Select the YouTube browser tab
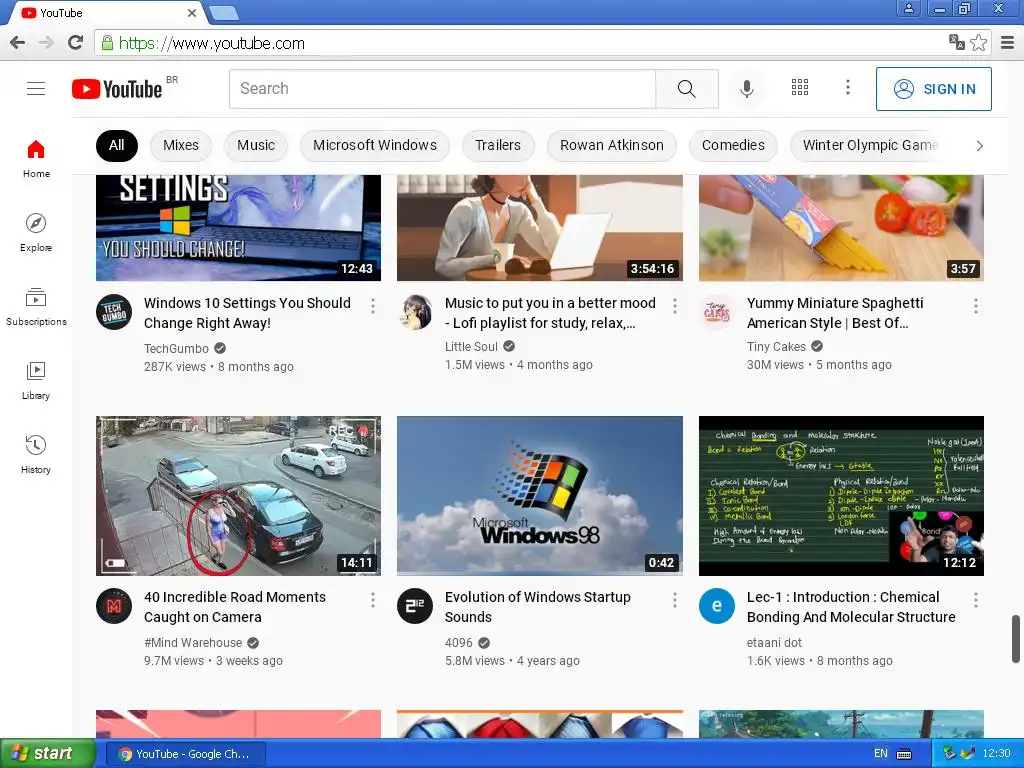The height and width of the screenshot is (768, 1024). pyautogui.click(x=108, y=12)
